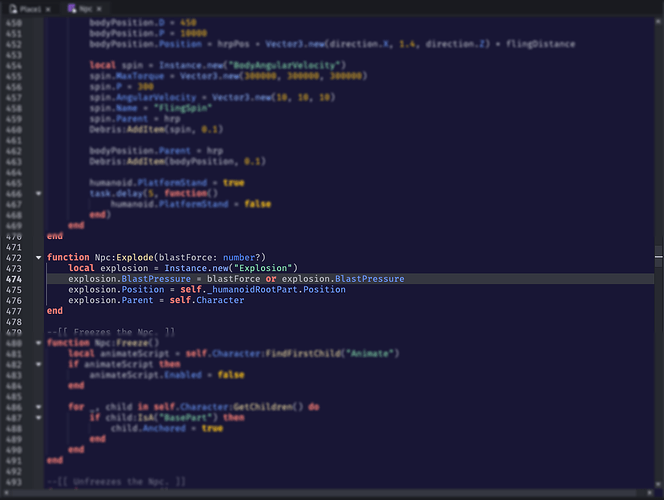The width and height of the screenshot is (664, 500).
Task: Click the vertical scrollbar up arrow
Action: pos(658,21)
